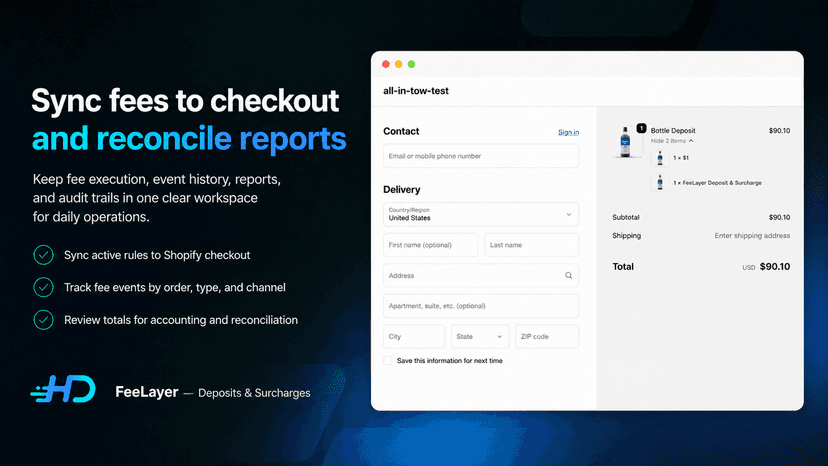This screenshot has height=466, width=828.
Task: Click the Contact section heading
Action: point(401,131)
